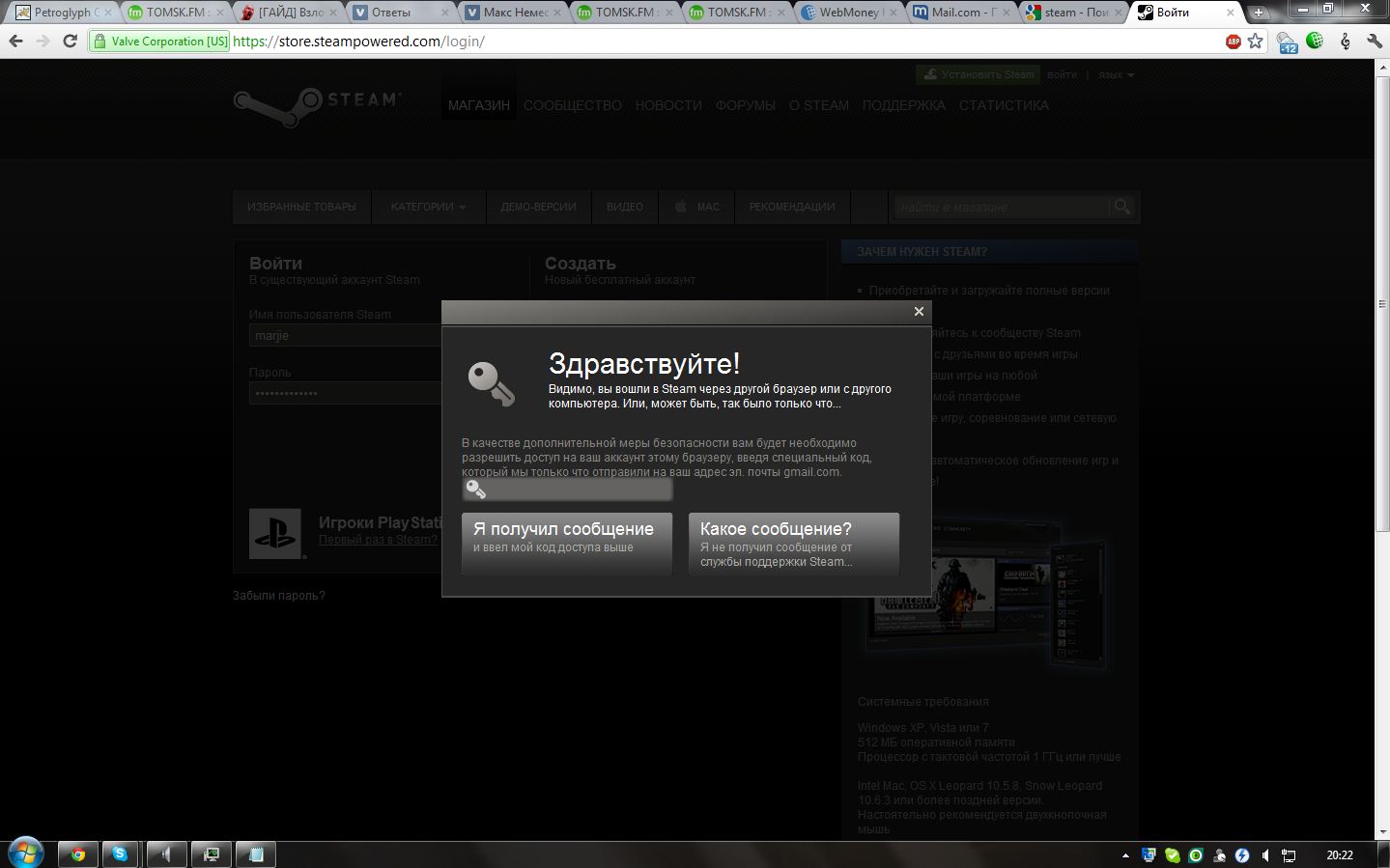Click the taskbar clock showing 20:22
The image size is (1390, 868).
click(x=1340, y=854)
